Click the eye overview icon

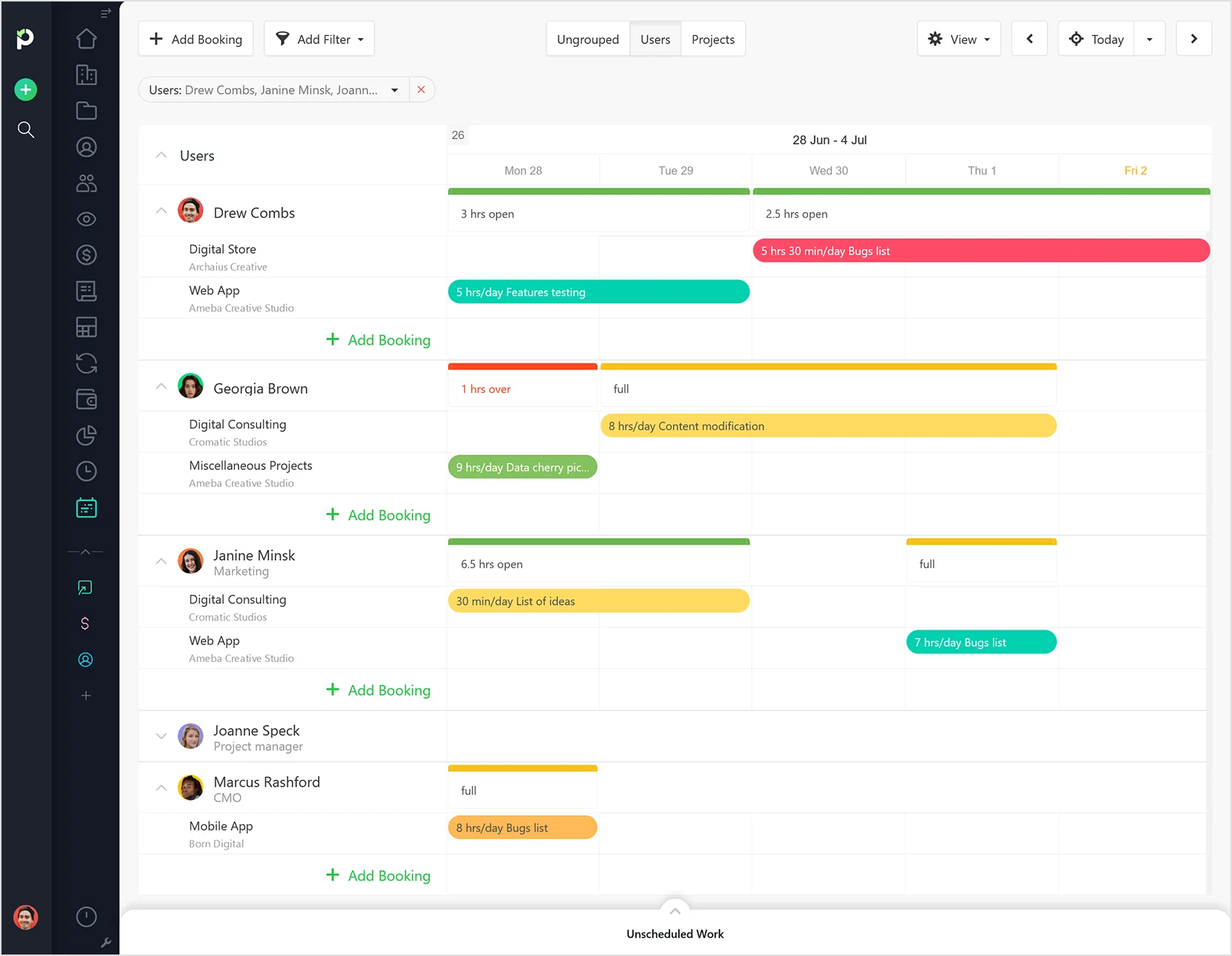click(x=87, y=219)
